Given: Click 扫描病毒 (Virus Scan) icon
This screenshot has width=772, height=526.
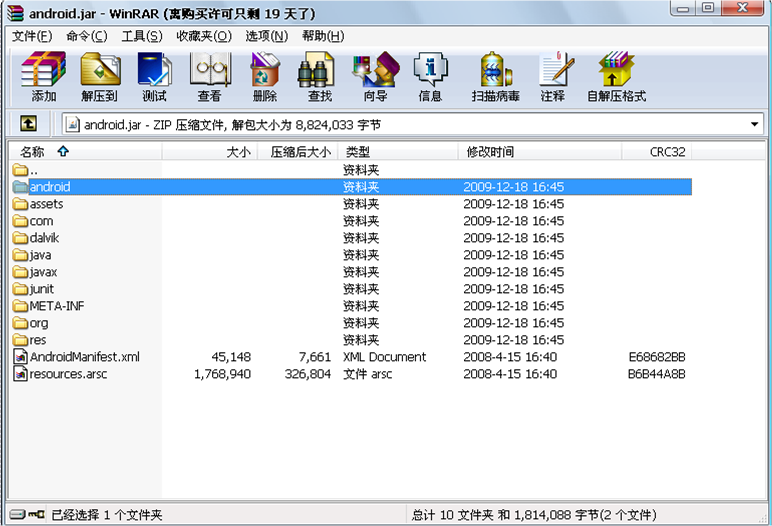Looking at the screenshot, I should tap(496, 76).
